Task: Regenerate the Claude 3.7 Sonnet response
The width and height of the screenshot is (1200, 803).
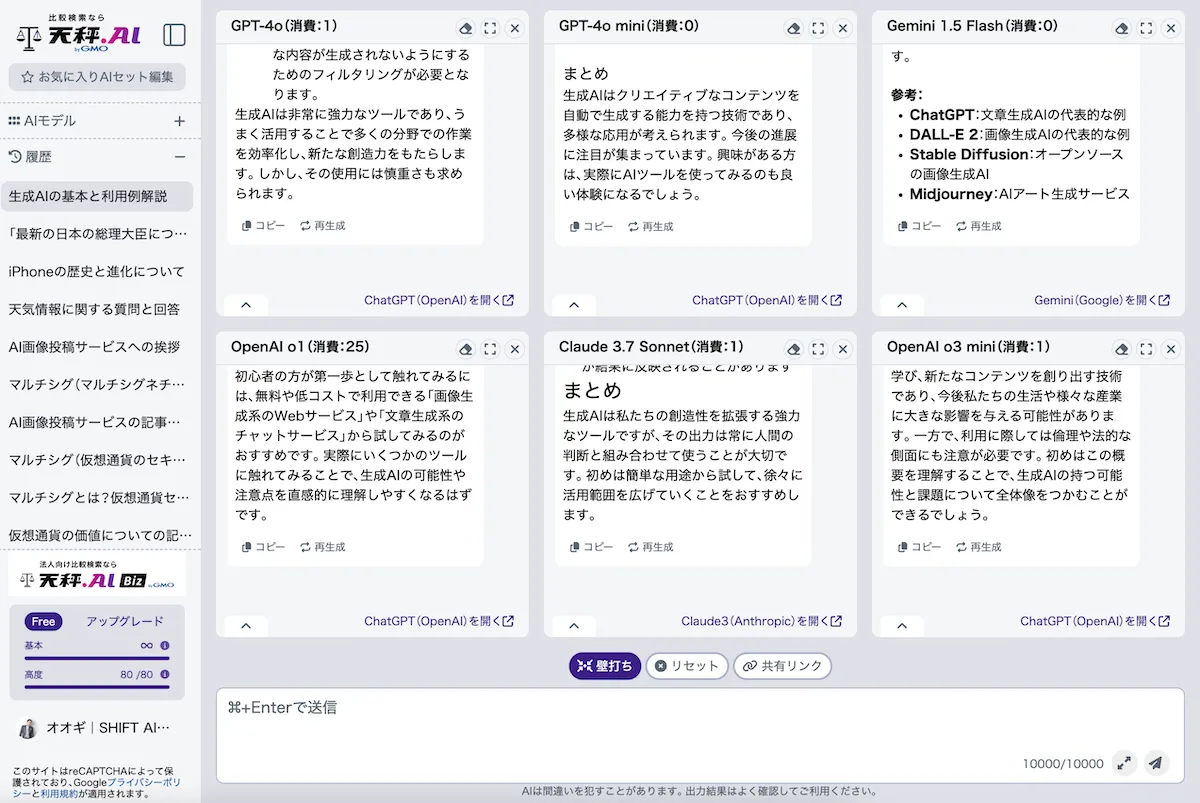Action: click(x=650, y=547)
